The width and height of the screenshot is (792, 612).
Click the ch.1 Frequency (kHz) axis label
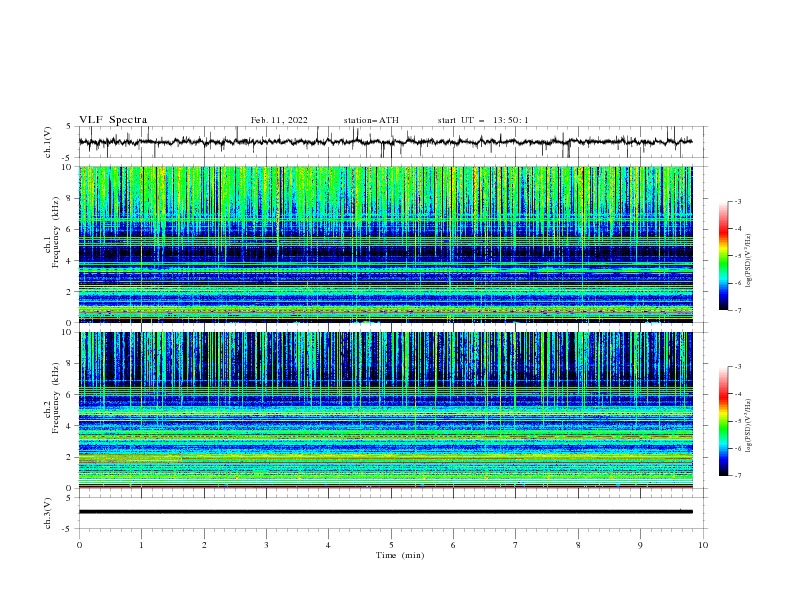52,233
